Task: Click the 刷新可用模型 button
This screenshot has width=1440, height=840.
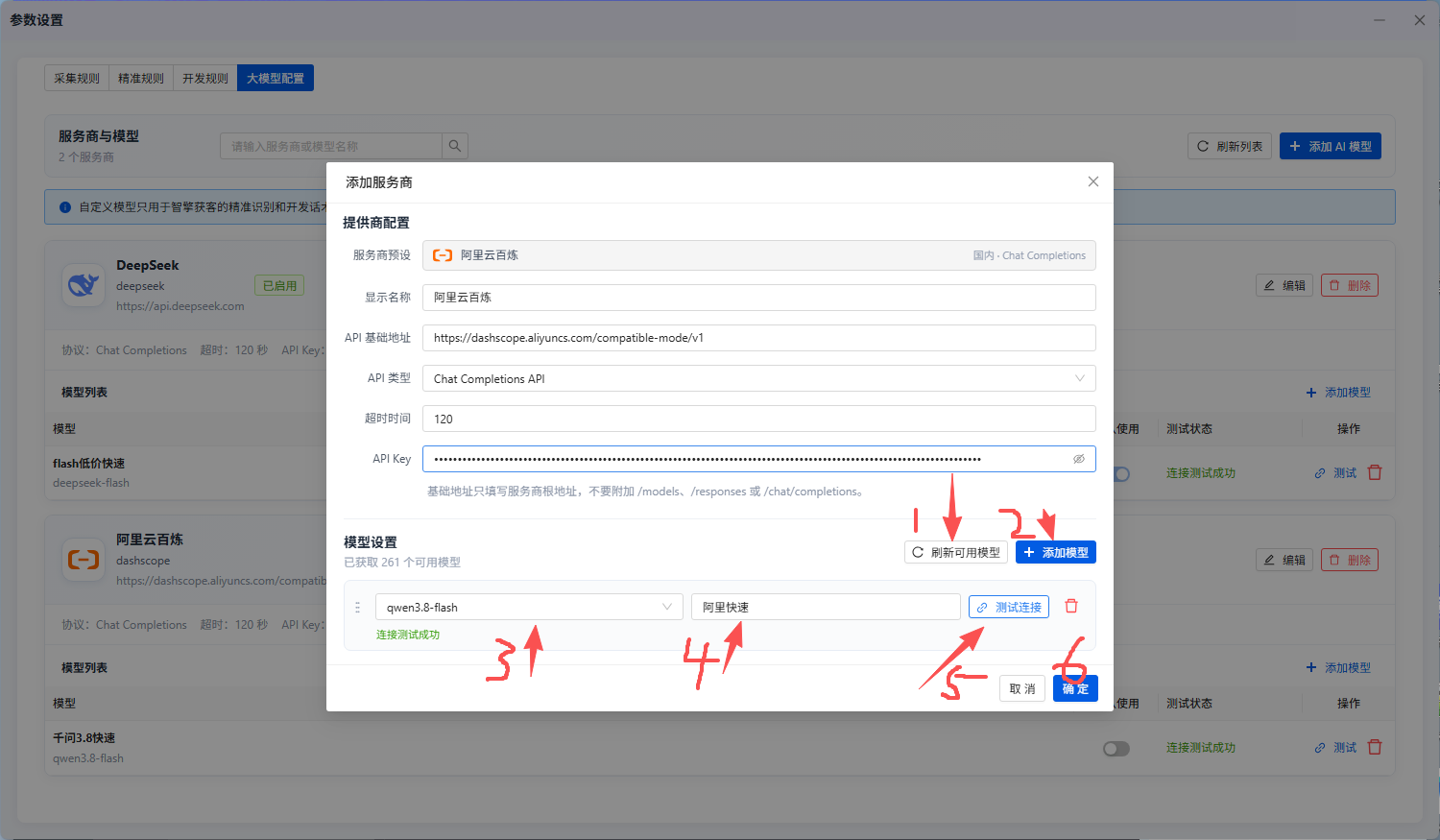Action: 956,552
